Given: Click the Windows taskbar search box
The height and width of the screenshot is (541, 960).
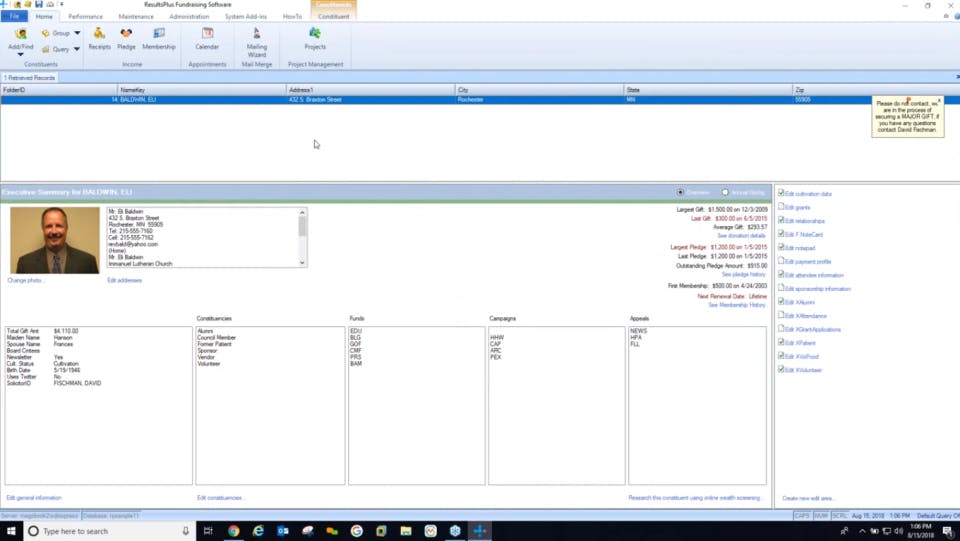Looking at the screenshot, I should click(x=108, y=531).
